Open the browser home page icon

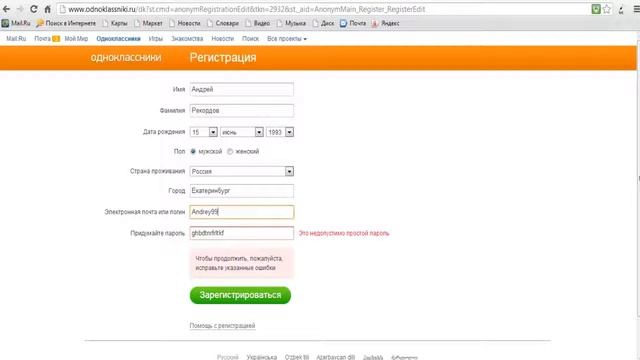47,9
